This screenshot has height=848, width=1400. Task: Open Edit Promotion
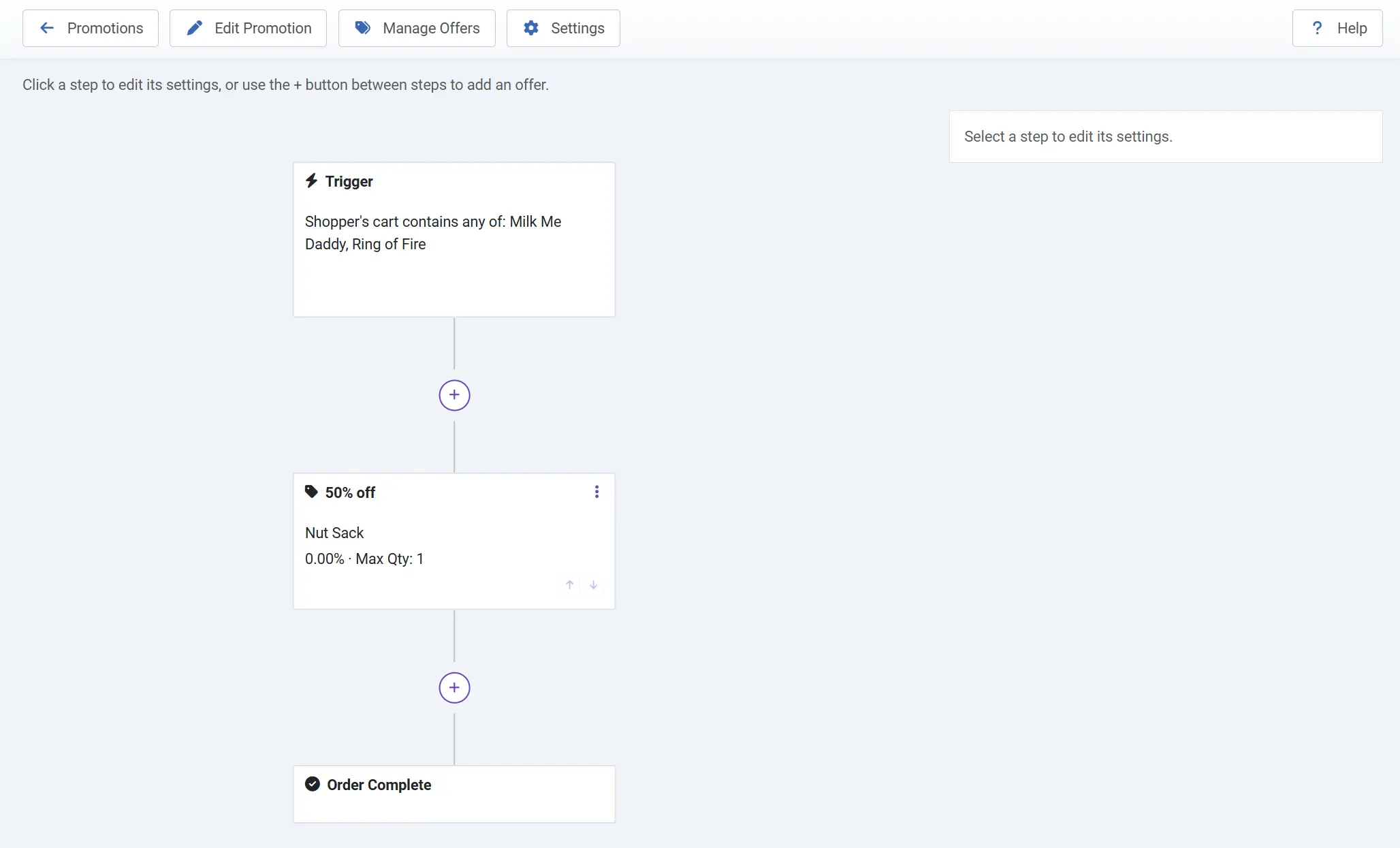pyautogui.click(x=248, y=28)
